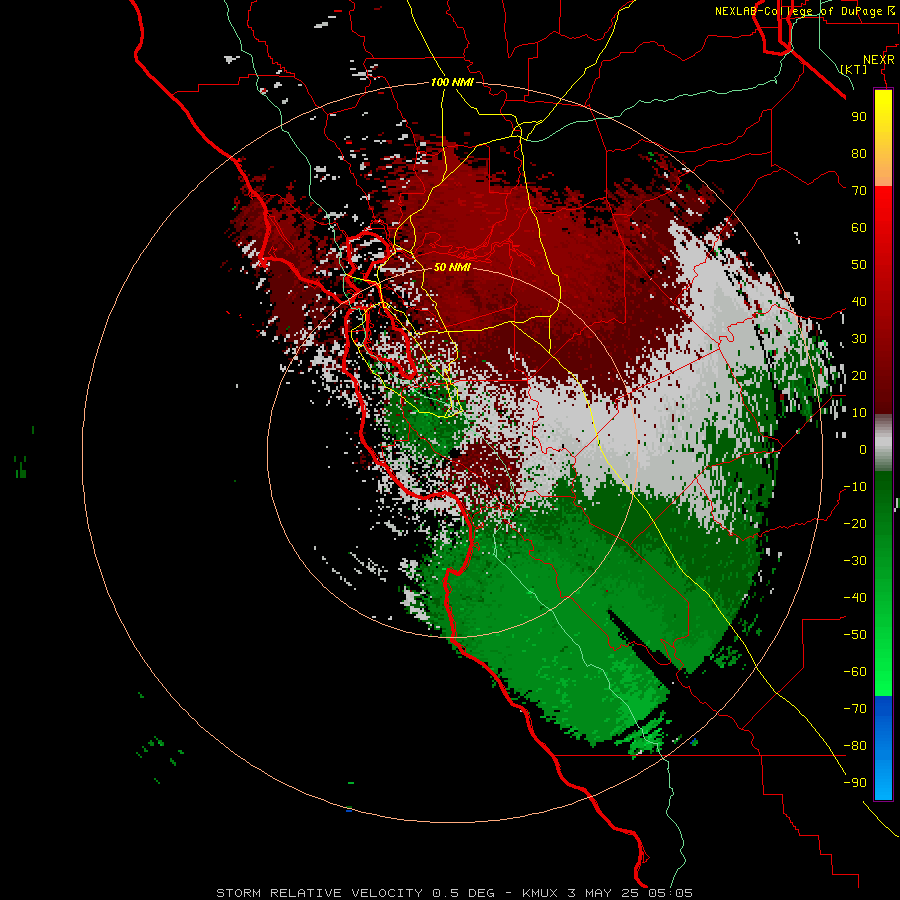Viewport: 900px width, 900px height.
Task: Click the -20 value on velocity scale
Action: [x=855, y=523]
